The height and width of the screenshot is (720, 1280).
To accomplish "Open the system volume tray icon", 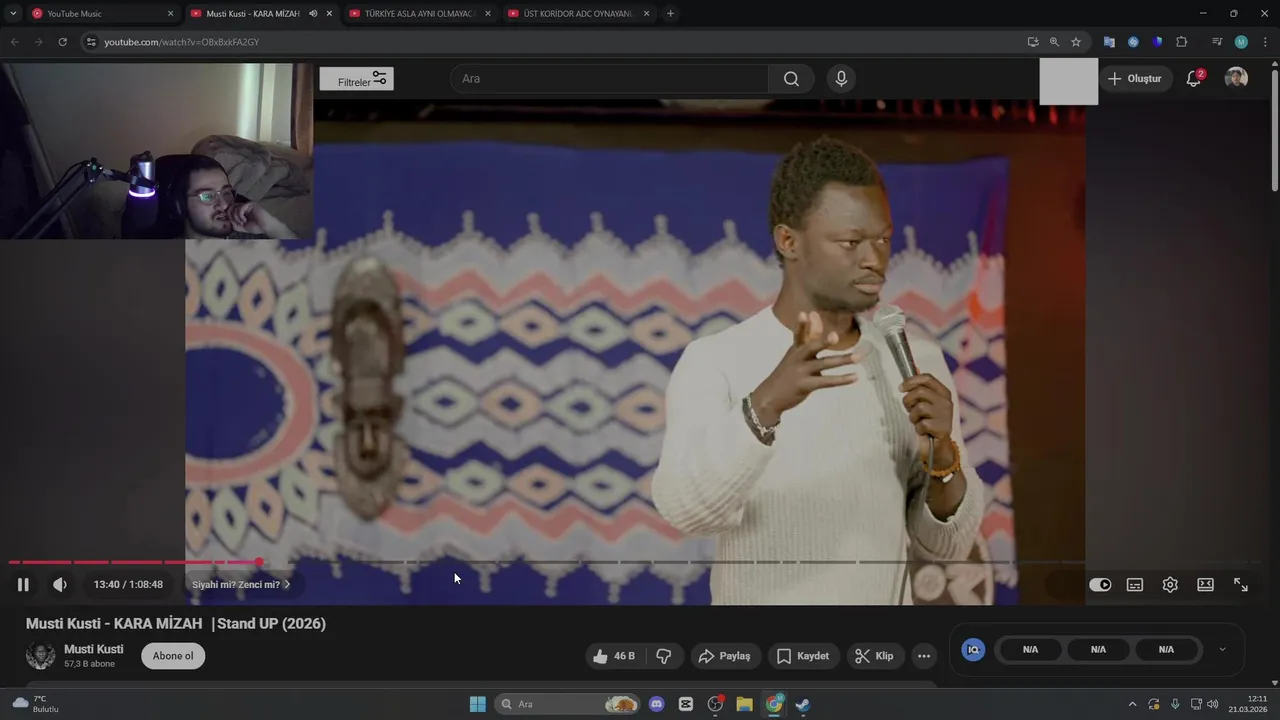I will [1213, 704].
